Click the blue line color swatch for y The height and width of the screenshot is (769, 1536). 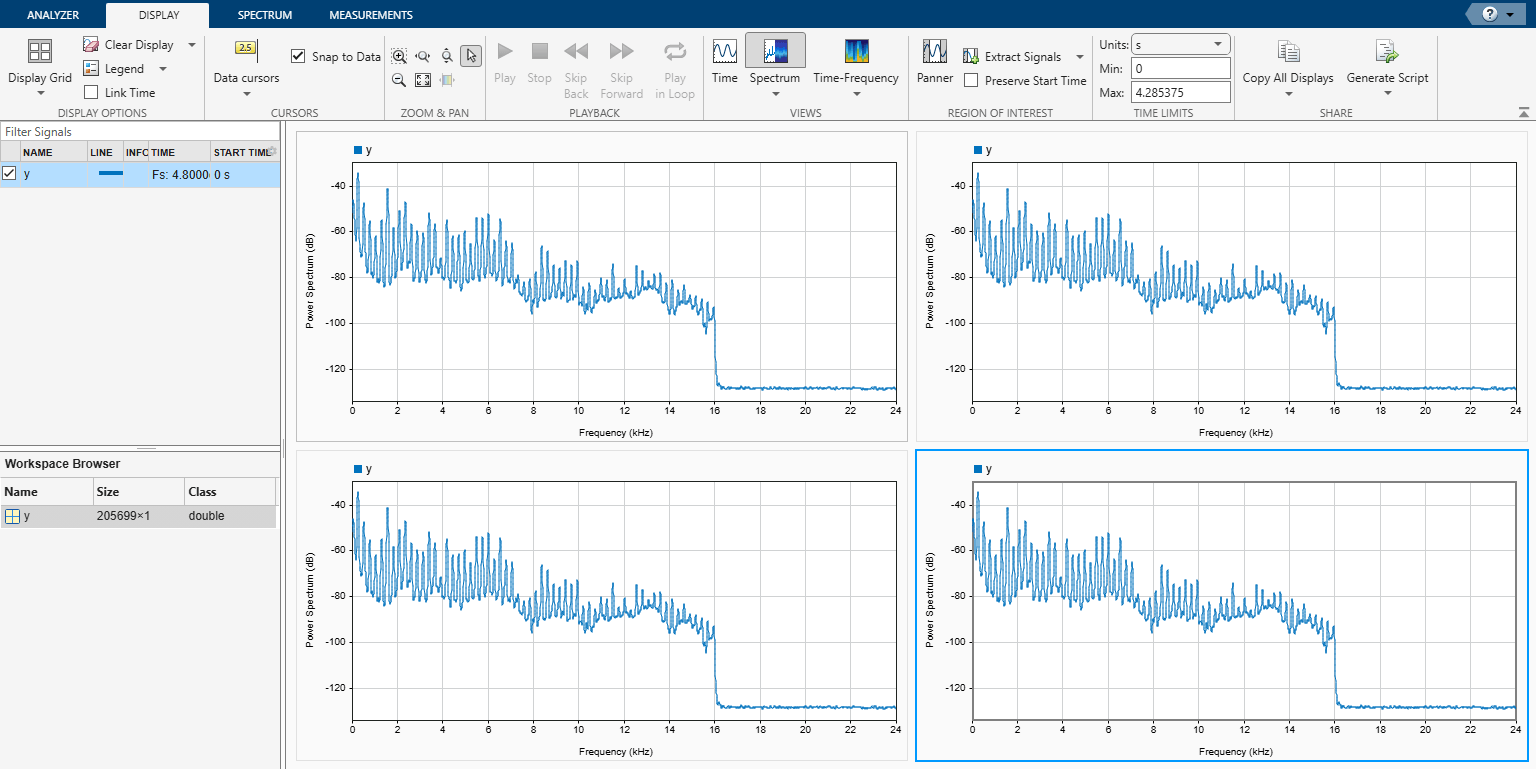111,173
